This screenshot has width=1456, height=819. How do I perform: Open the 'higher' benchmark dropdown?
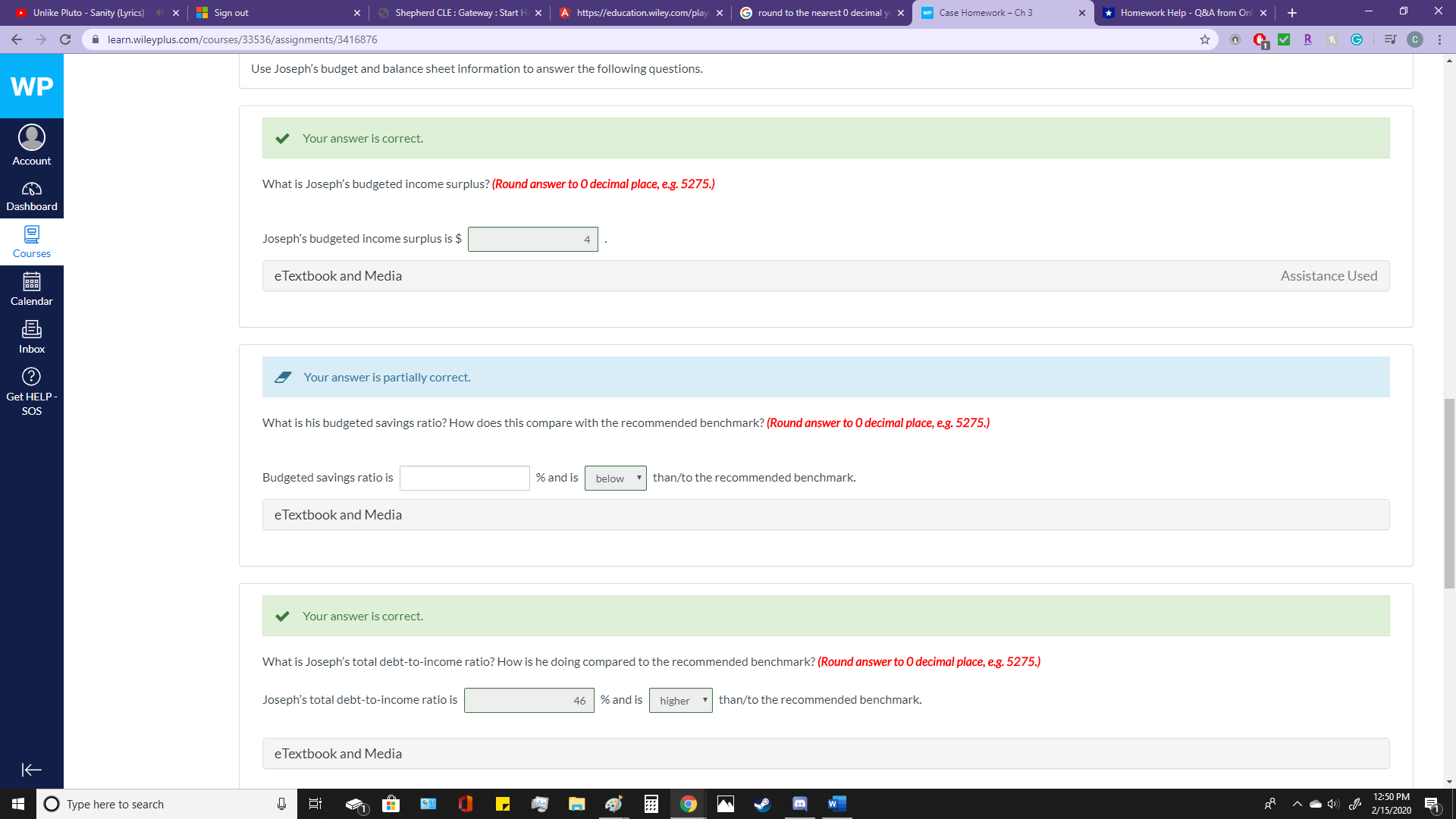coord(680,701)
